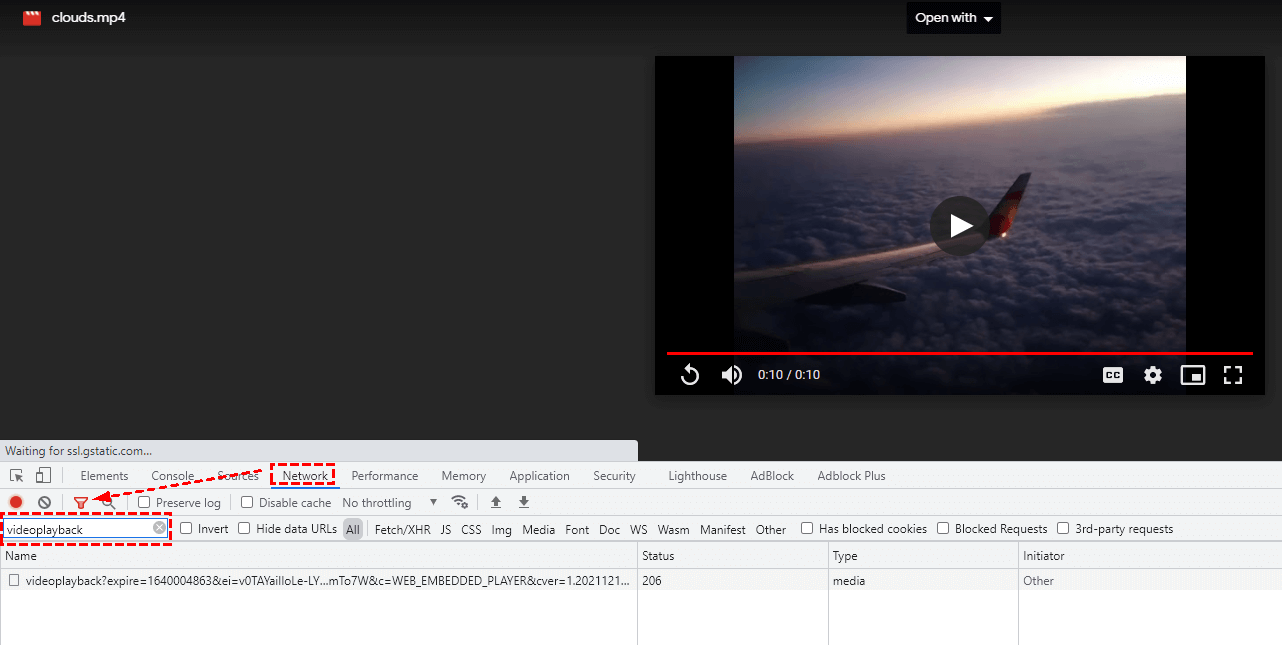Switch to the Console tab

(x=173, y=476)
